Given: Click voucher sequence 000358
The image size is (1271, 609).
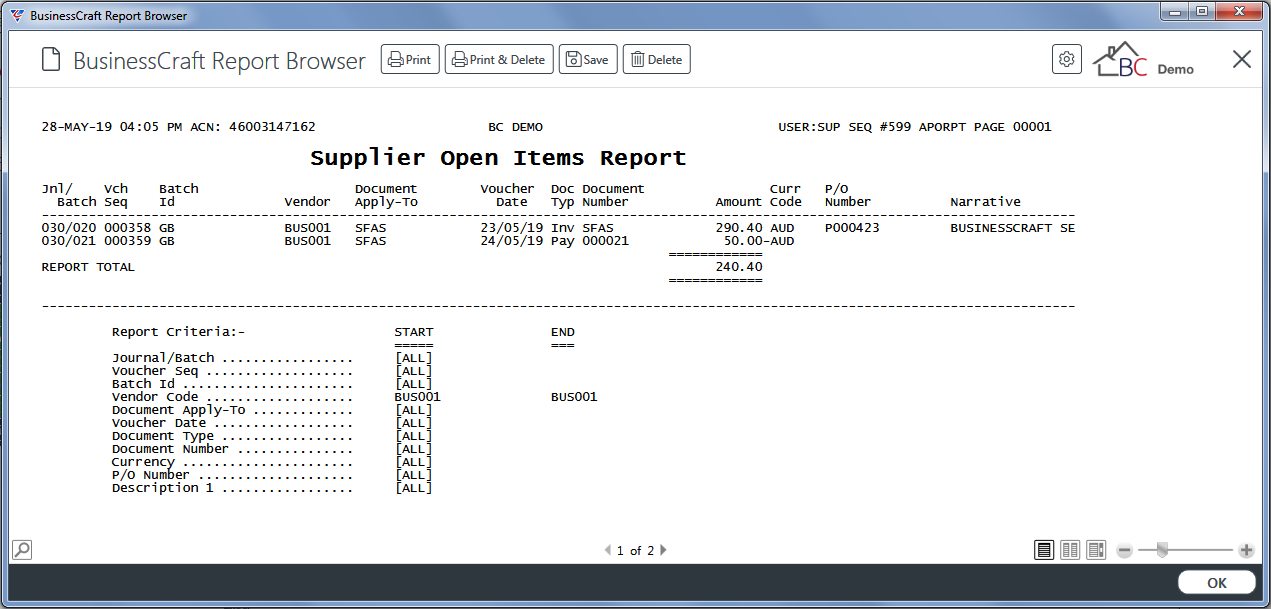Looking at the screenshot, I should pyautogui.click(x=127, y=228).
